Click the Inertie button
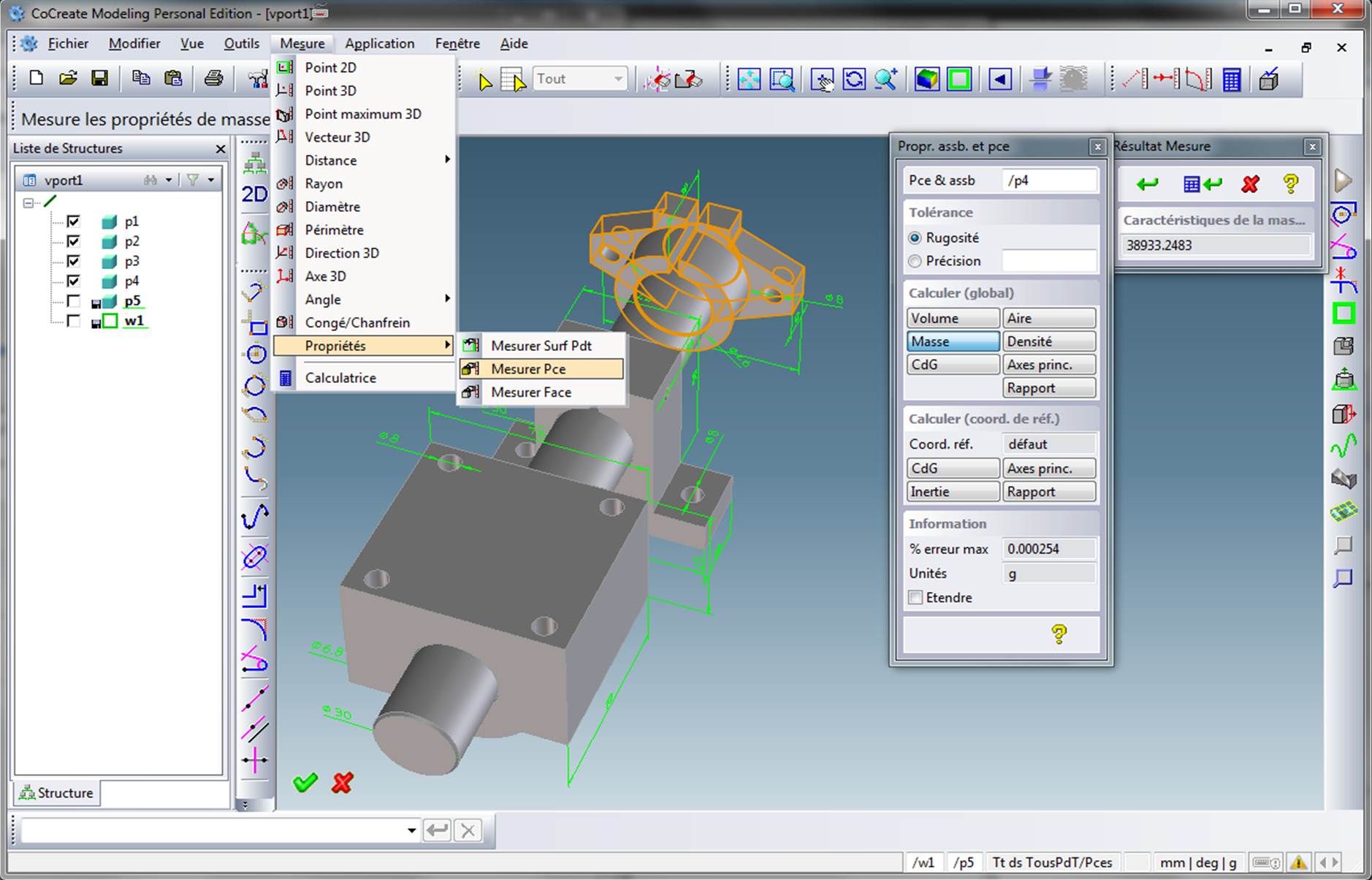The height and width of the screenshot is (880, 1372). point(953,491)
